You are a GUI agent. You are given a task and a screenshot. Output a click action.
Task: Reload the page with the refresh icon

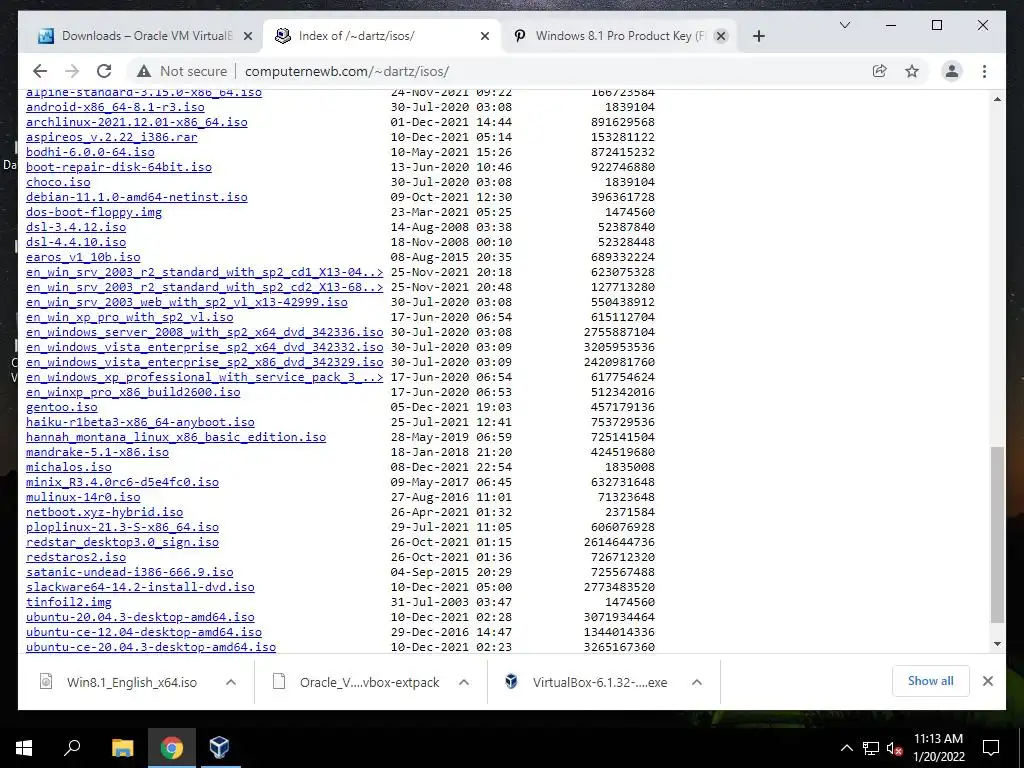click(104, 71)
